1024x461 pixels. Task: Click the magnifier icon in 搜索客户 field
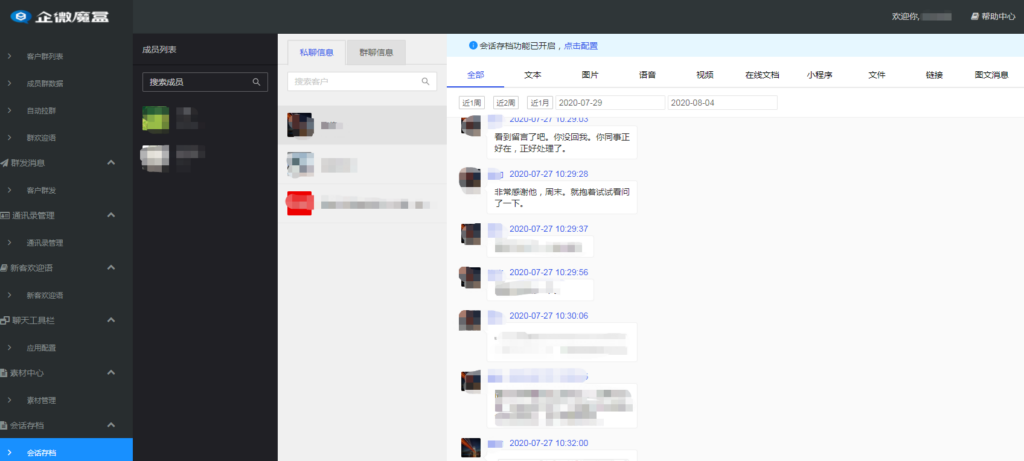tap(426, 81)
